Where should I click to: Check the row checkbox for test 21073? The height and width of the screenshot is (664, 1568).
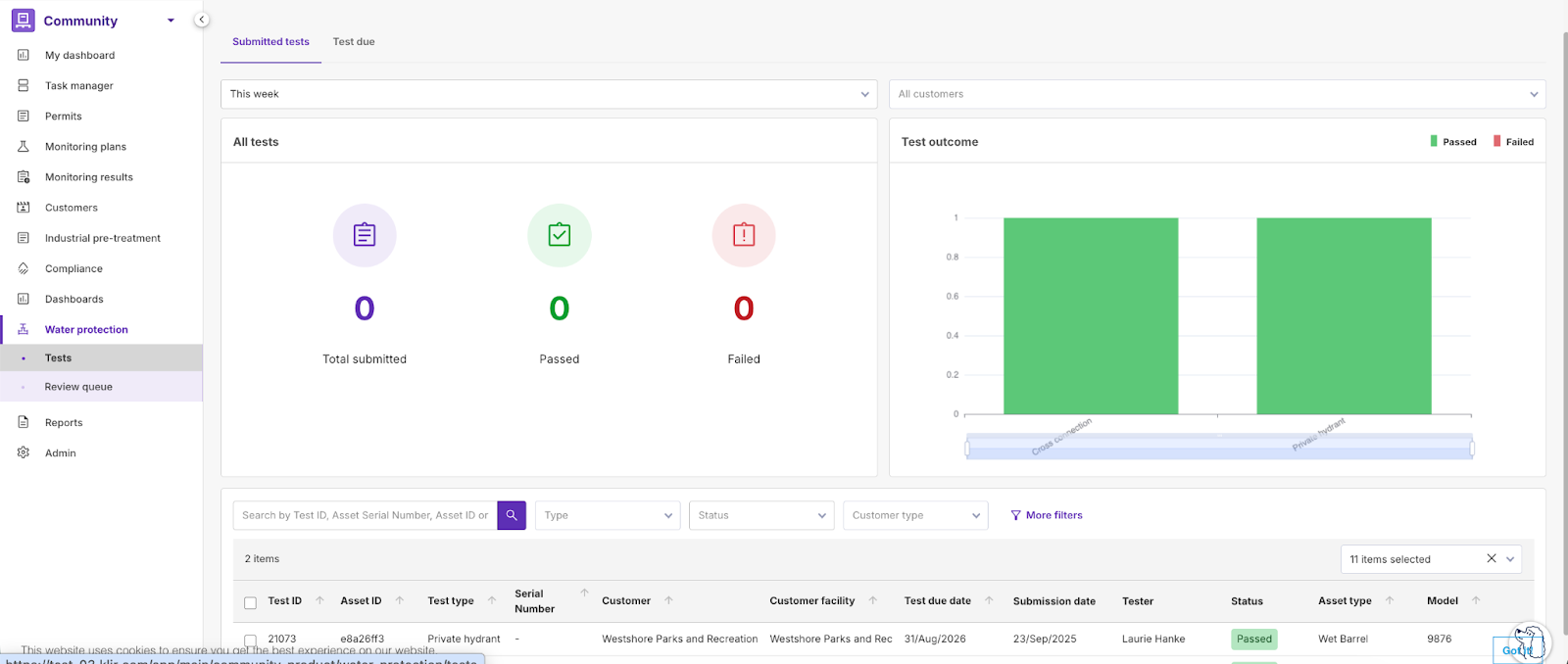click(x=250, y=640)
